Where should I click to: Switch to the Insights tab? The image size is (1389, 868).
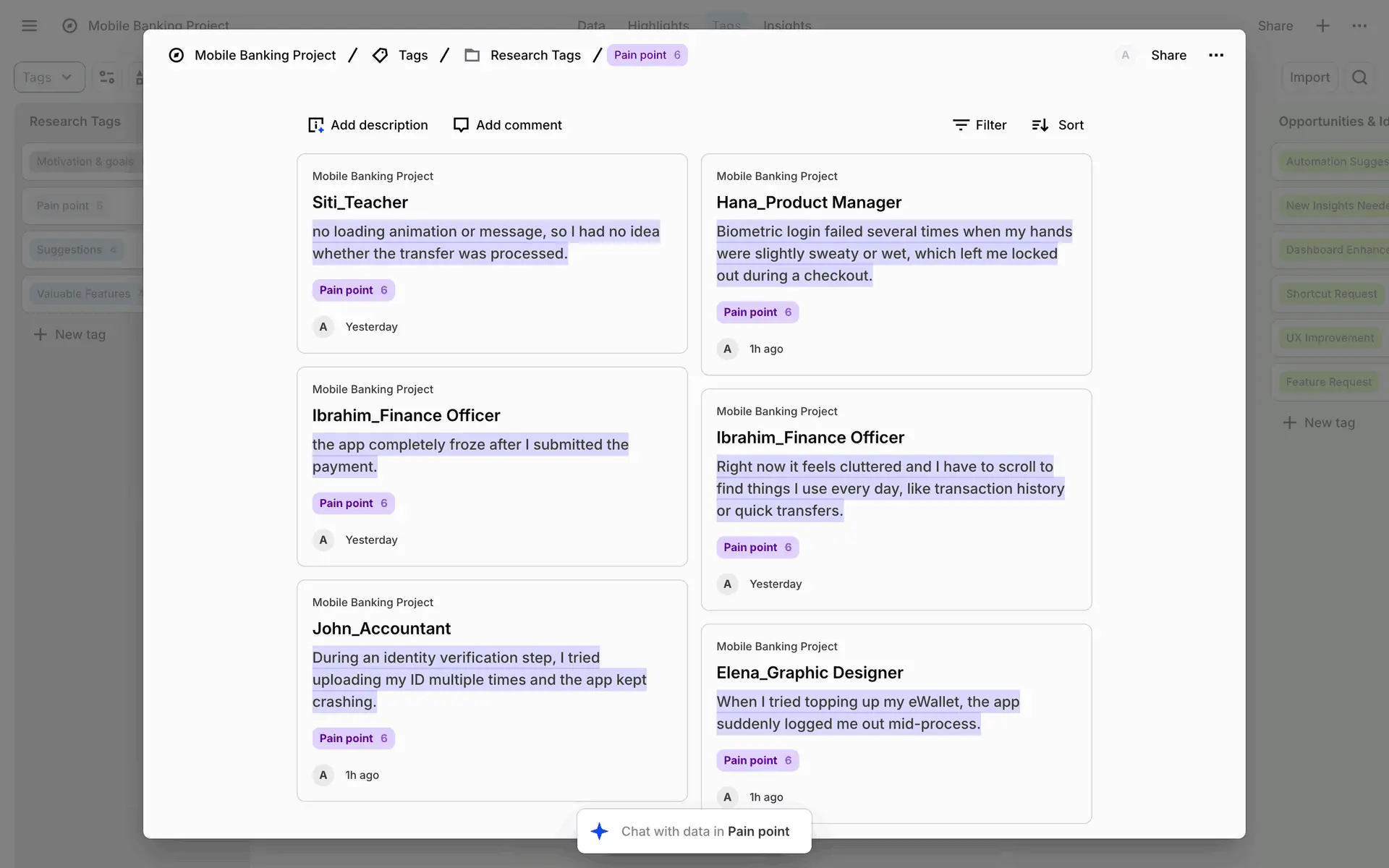point(787,25)
